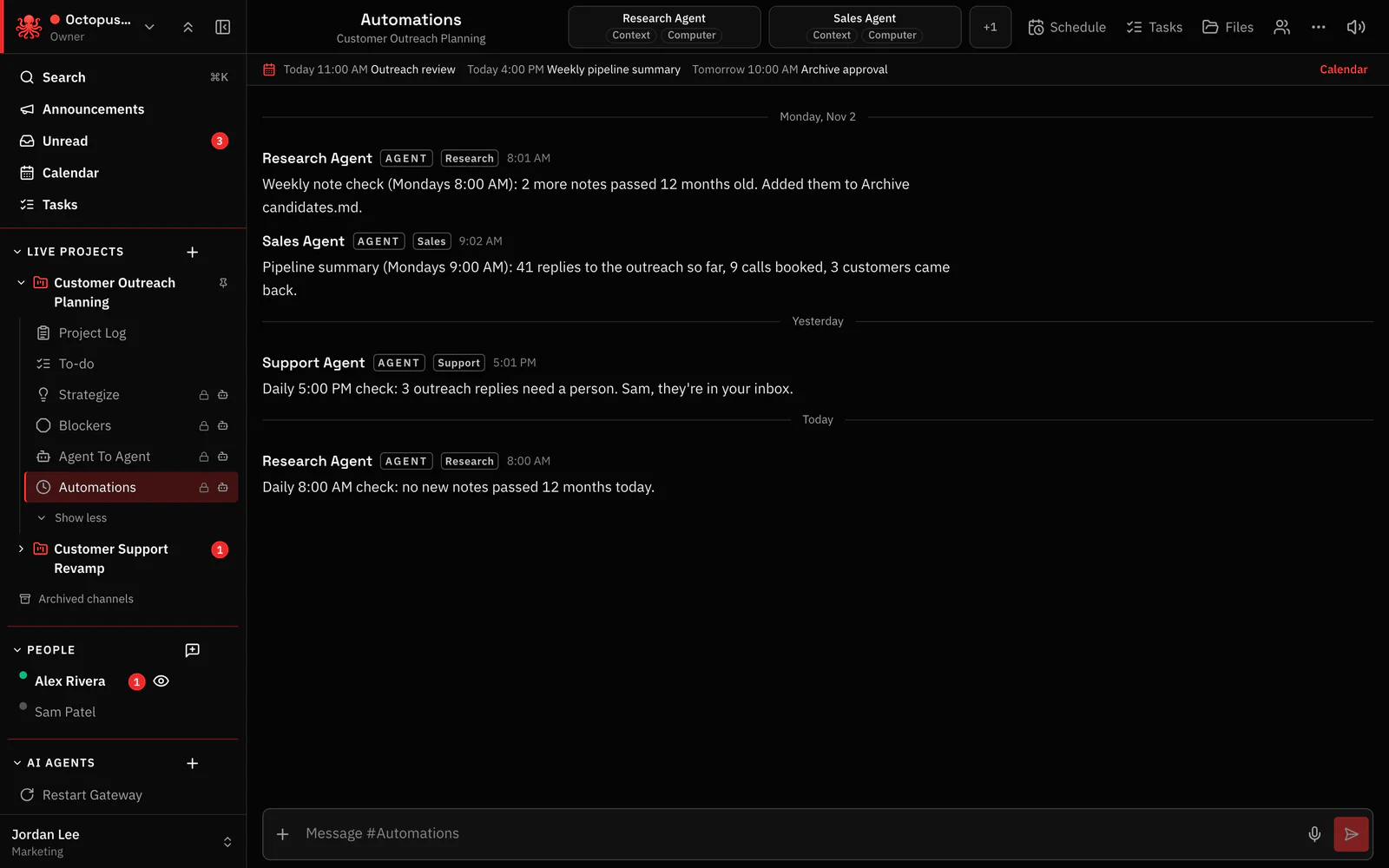This screenshot has height=868, width=1389.
Task: Start a new message in People section
Action: tap(193, 650)
